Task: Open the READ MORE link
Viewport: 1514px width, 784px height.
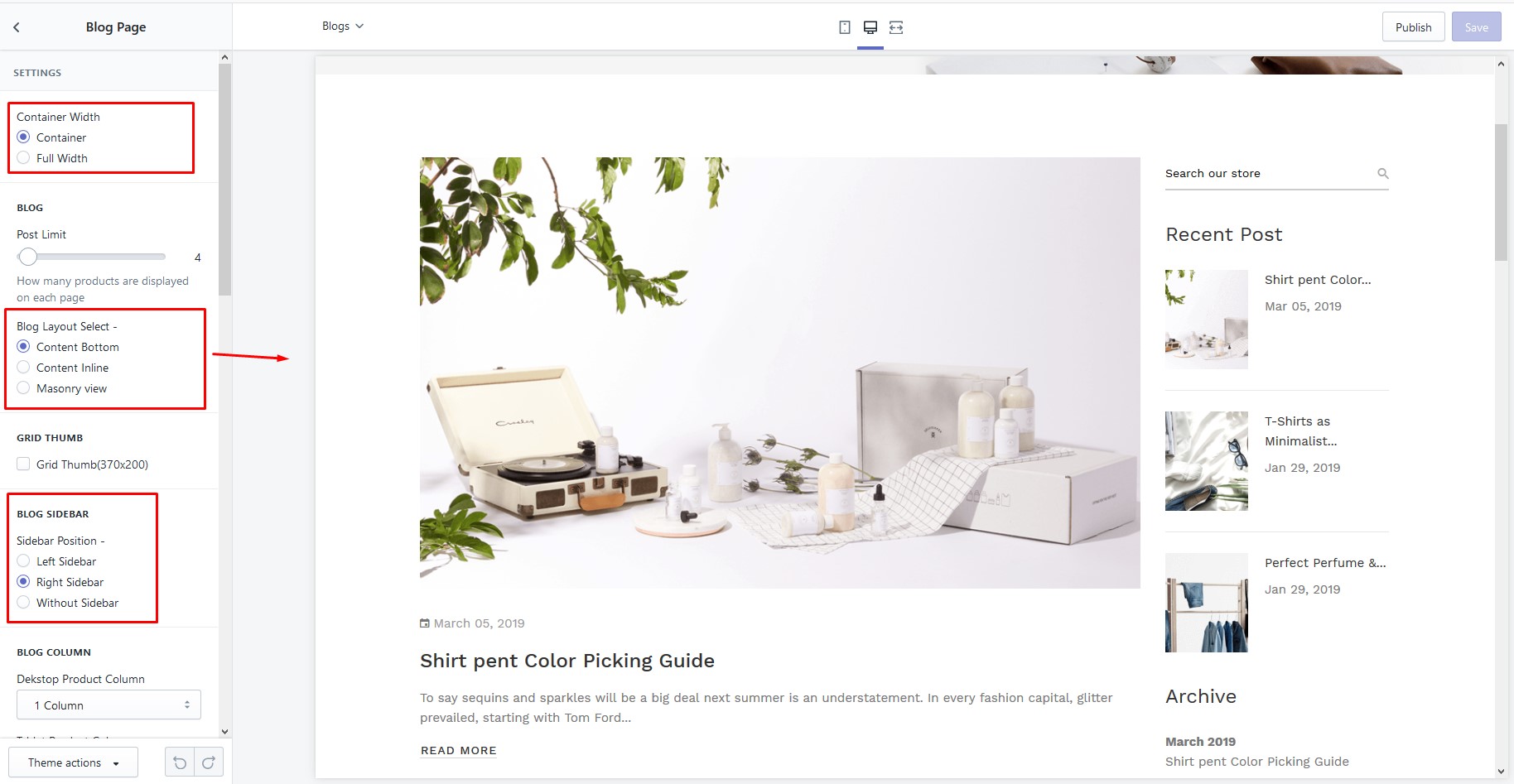Action: tap(459, 751)
